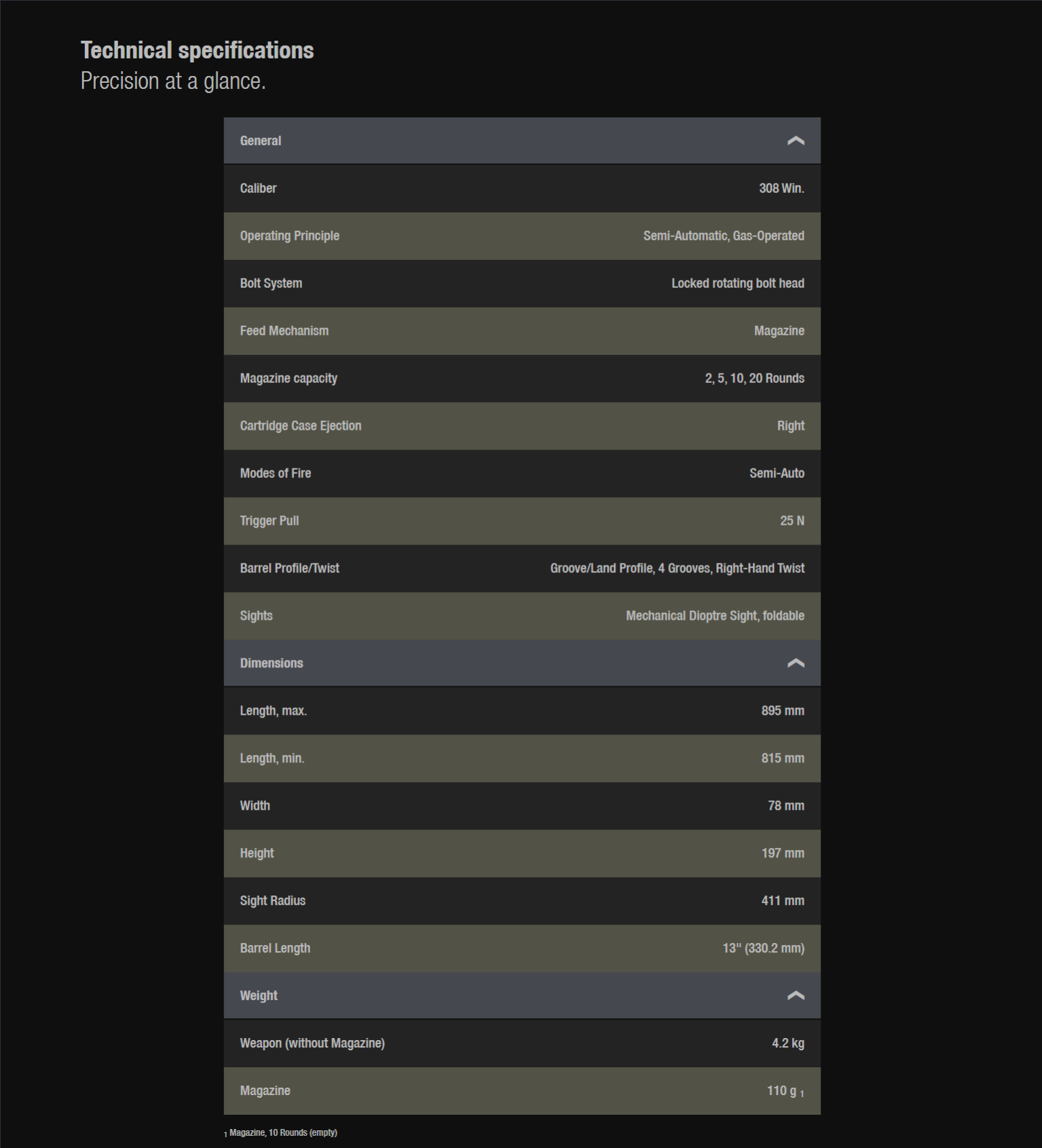Image resolution: width=1042 pixels, height=1148 pixels.
Task: Click the General section header label
Action: [x=260, y=141]
